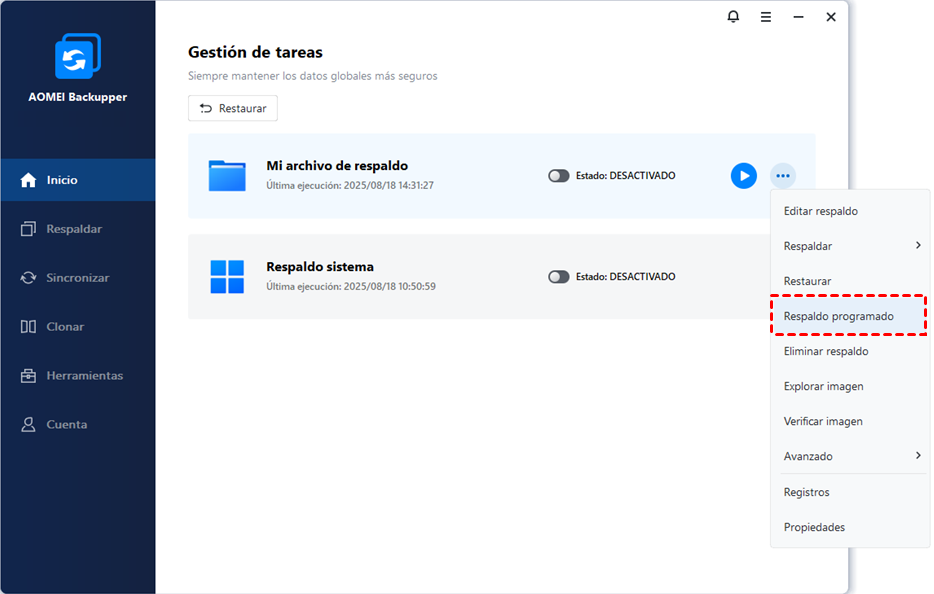The height and width of the screenshot is (594, 934).
Task: Expand the Avanzado submenu
Action: click(x=850, y=456)
